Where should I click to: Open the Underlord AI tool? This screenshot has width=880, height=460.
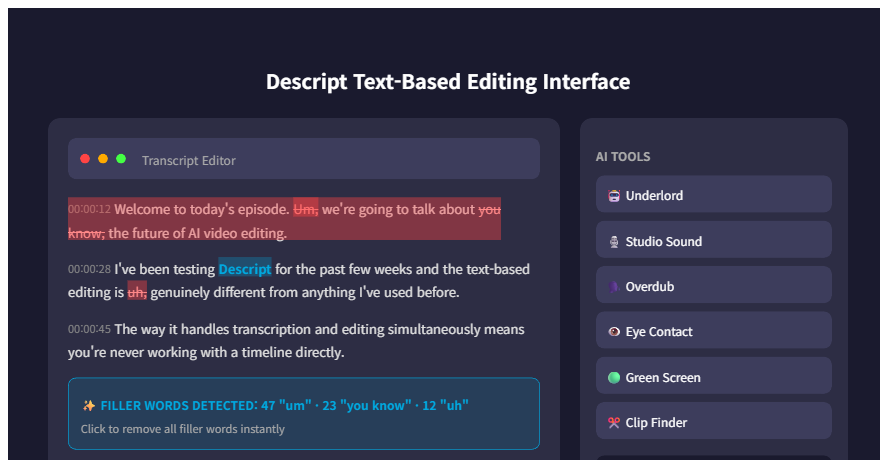(x=714, y=194)
